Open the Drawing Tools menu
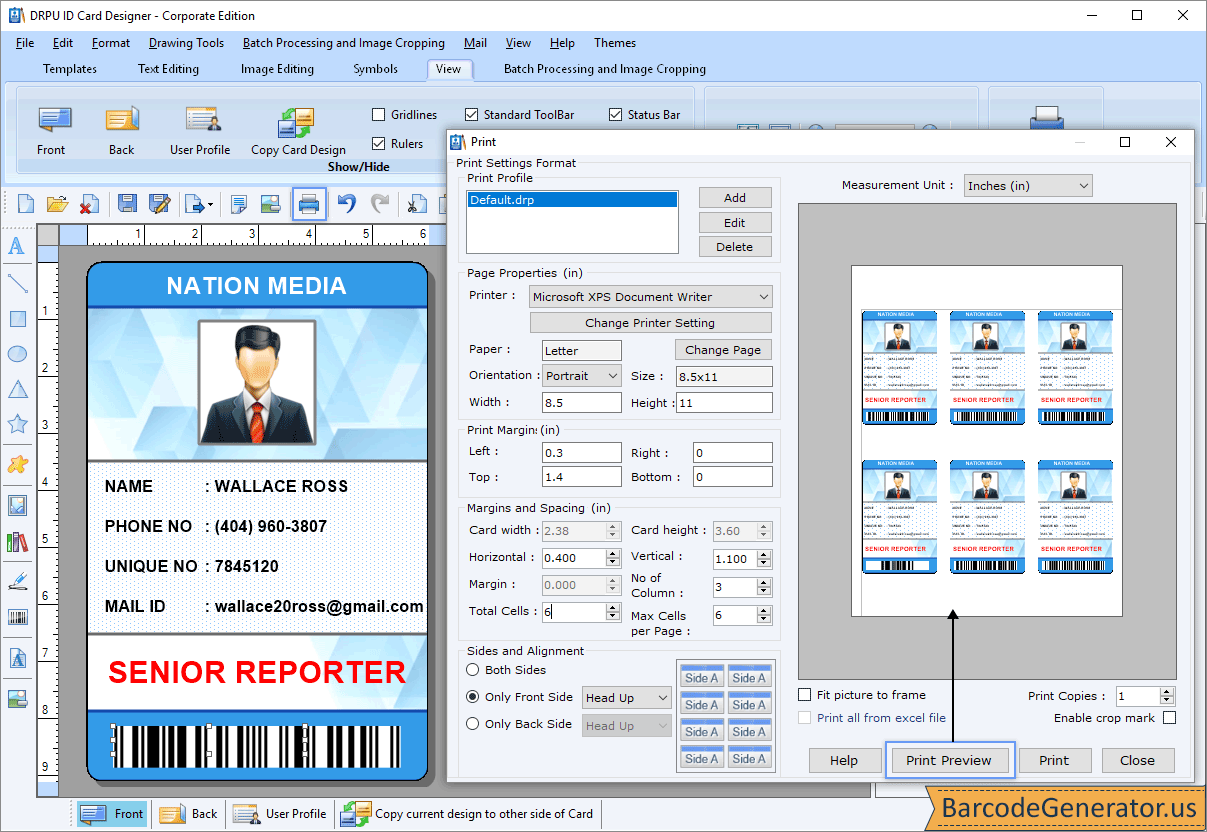Screen dimensions: 1207x832 point(186,43)
